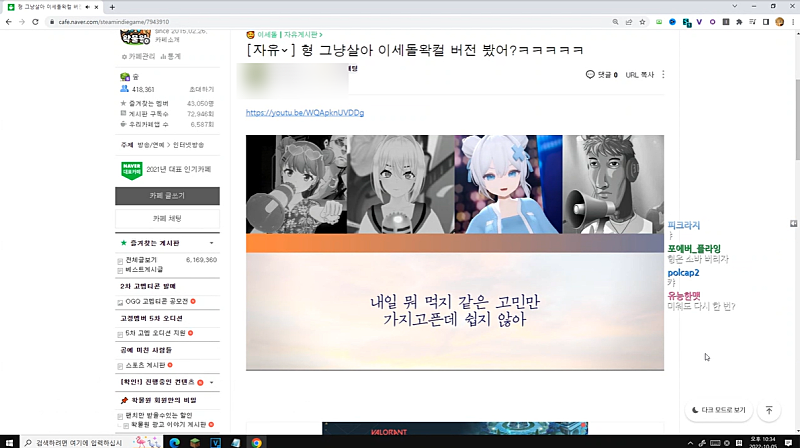This screenshot has height=448, width=800.
Task: Click the Valorant banner ad
Action: 455,429
